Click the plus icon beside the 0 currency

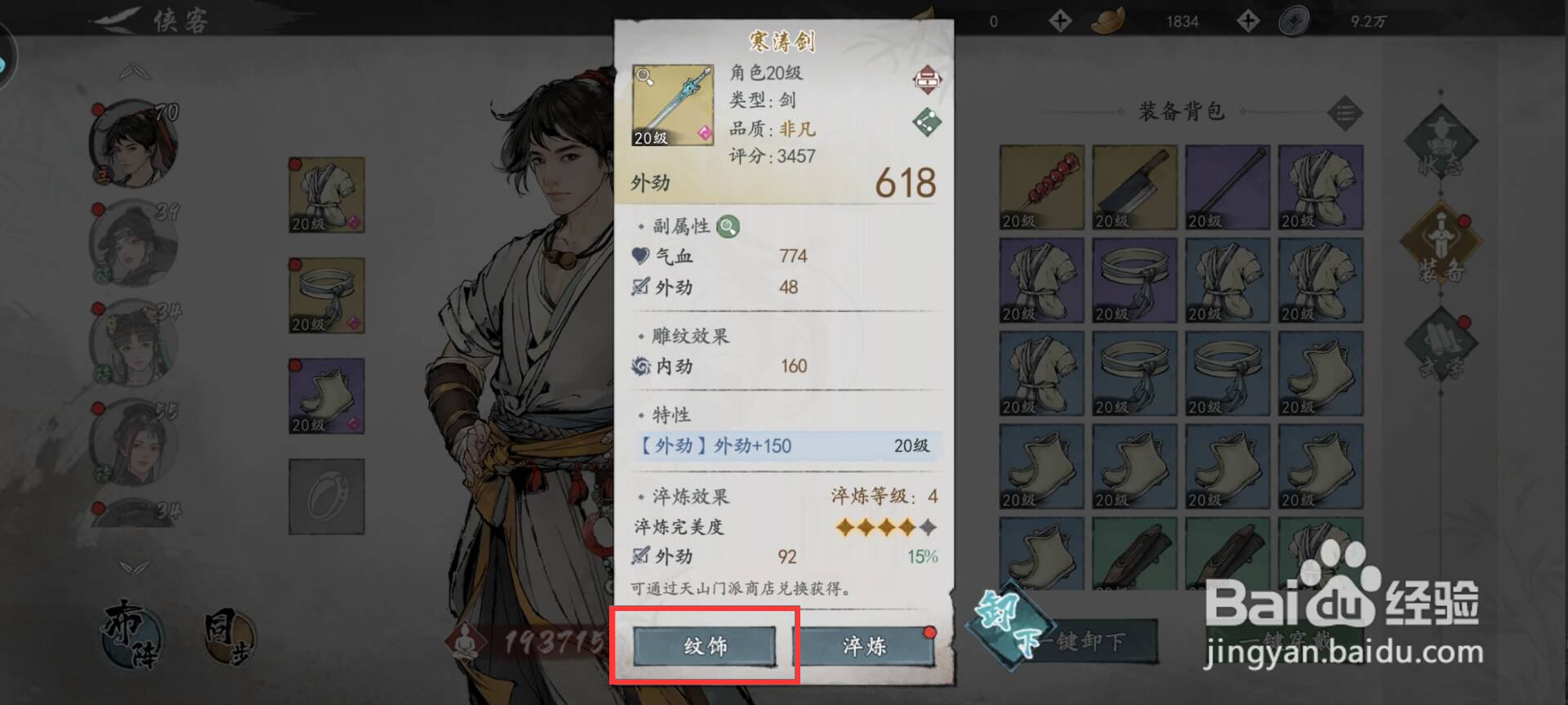(x=1060, y=20)
